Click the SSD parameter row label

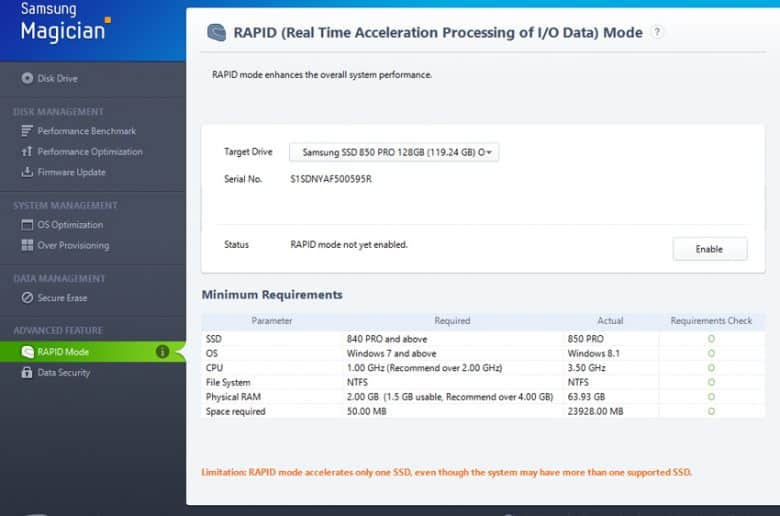click(214, 339)
